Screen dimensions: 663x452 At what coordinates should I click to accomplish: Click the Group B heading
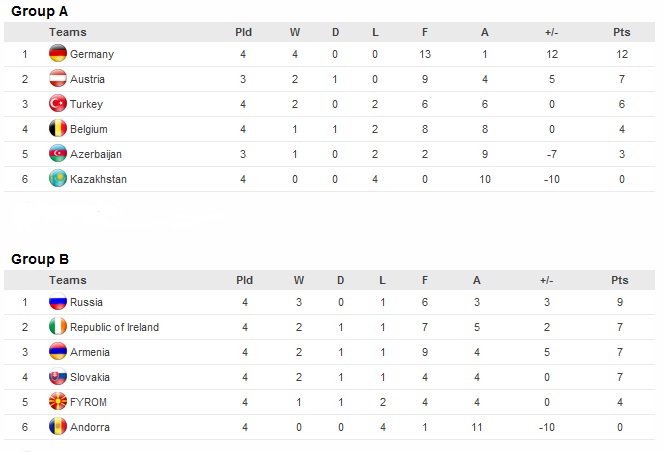click(x=40, y=259)
